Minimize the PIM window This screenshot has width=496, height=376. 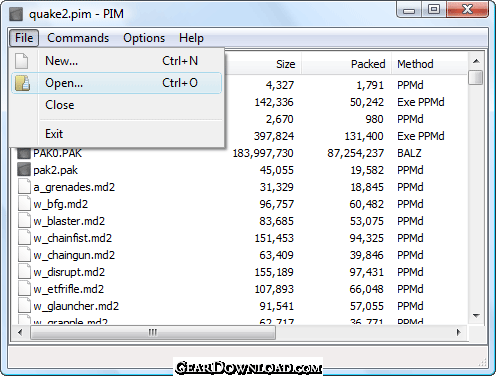(x=409, y=10)
